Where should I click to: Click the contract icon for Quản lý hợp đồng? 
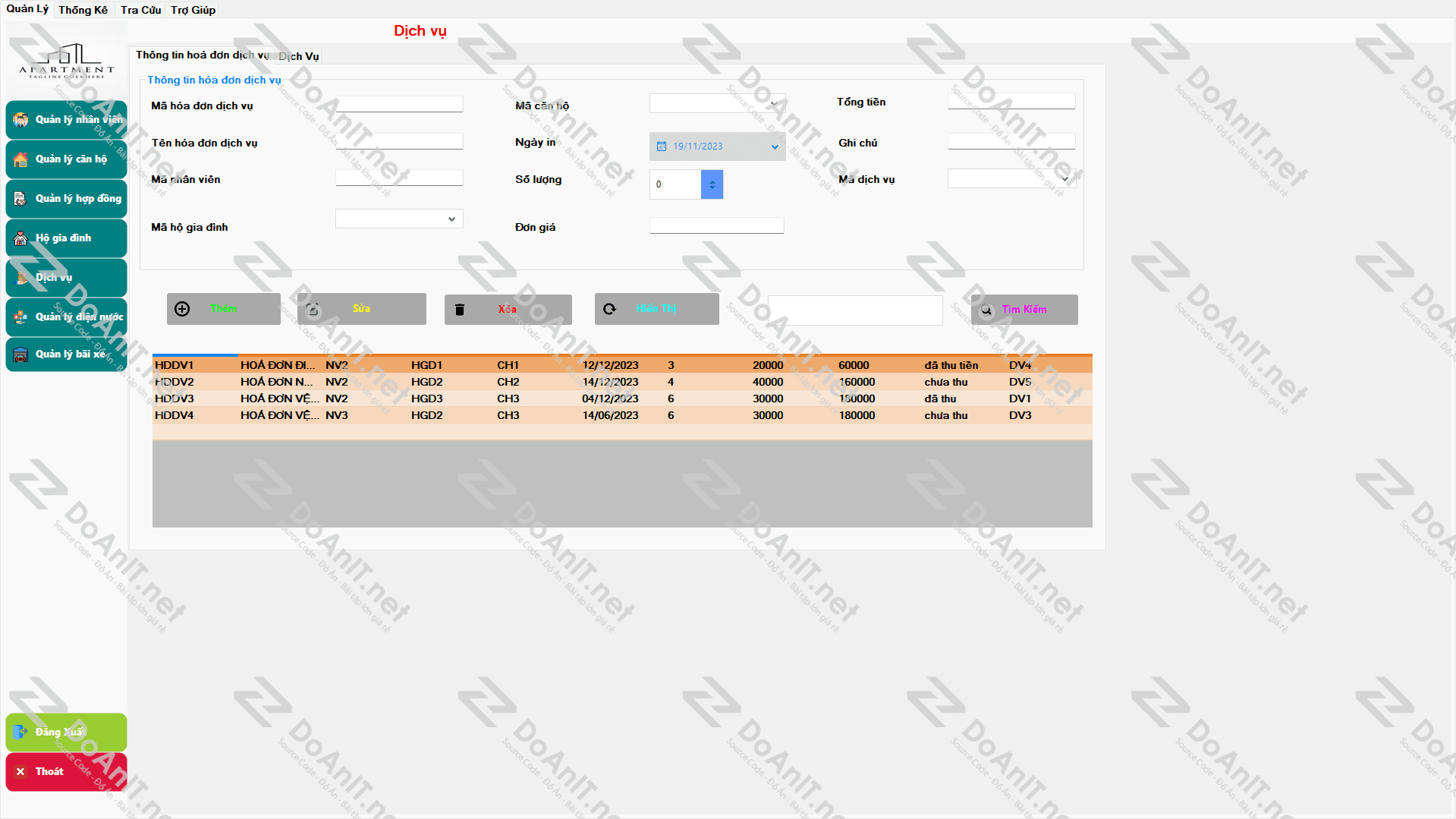tap(20, 199)
